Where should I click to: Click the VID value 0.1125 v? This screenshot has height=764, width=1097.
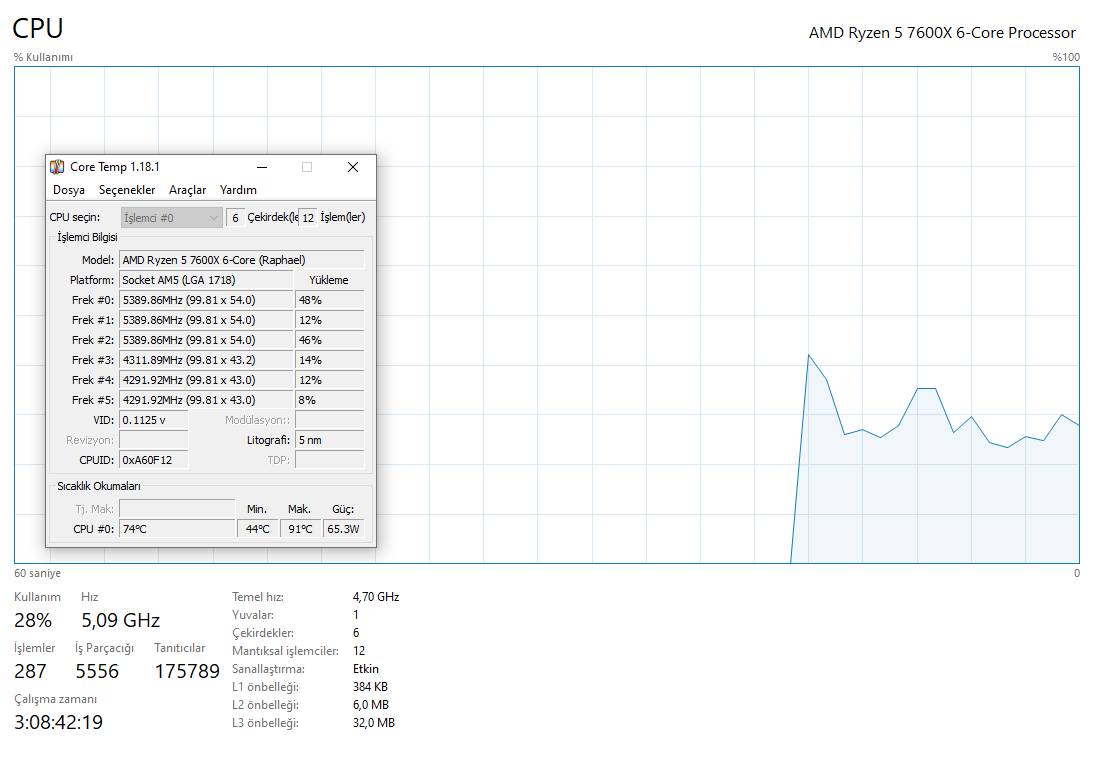pos(154,420)
